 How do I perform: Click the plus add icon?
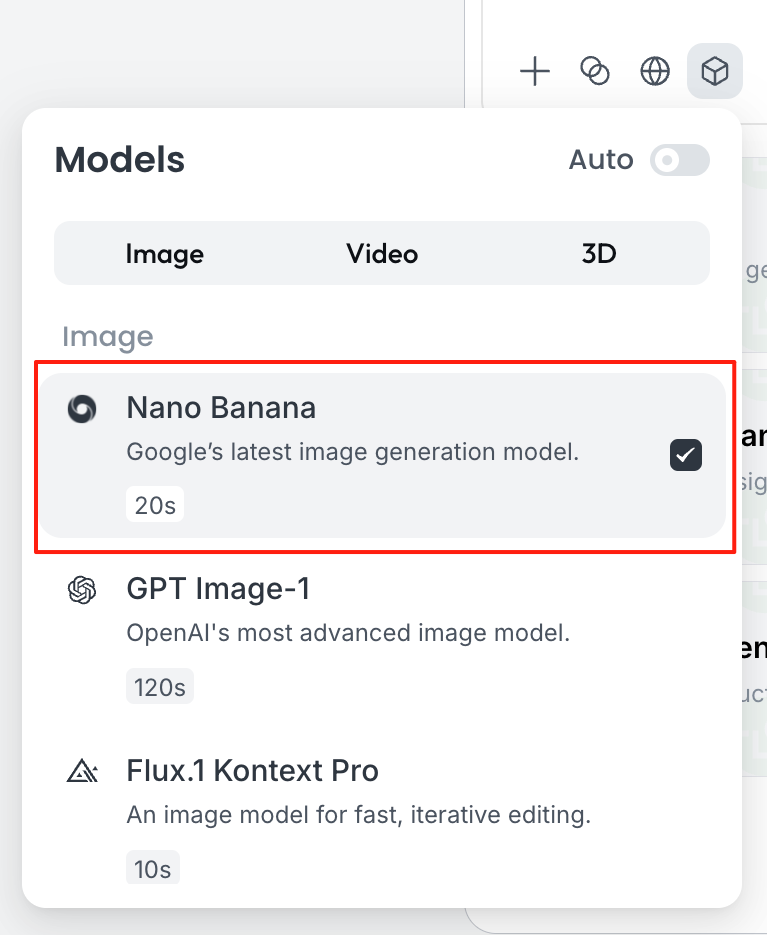(536, 71)
